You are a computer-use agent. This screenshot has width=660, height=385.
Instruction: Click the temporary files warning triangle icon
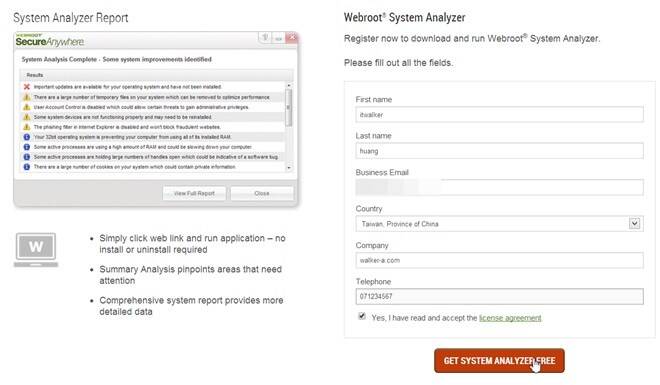tap(27, 97)
